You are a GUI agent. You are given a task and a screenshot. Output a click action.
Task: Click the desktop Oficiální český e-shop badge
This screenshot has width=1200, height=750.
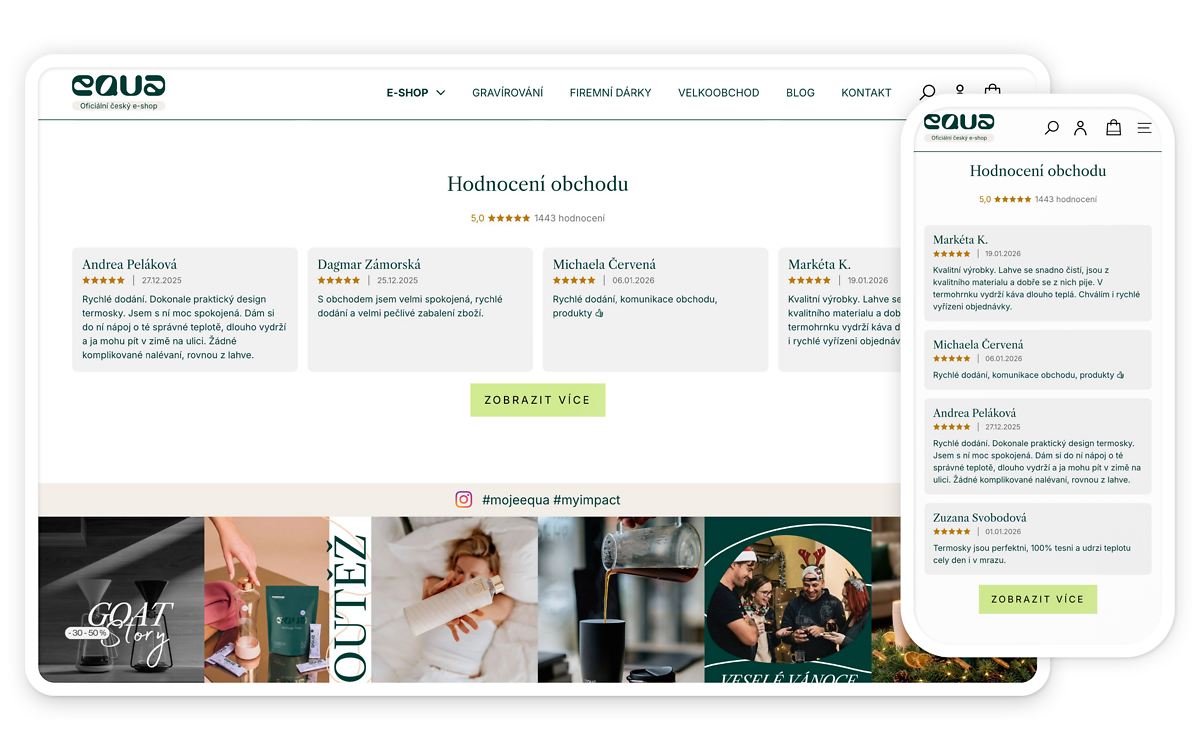(x=118, y=106)
